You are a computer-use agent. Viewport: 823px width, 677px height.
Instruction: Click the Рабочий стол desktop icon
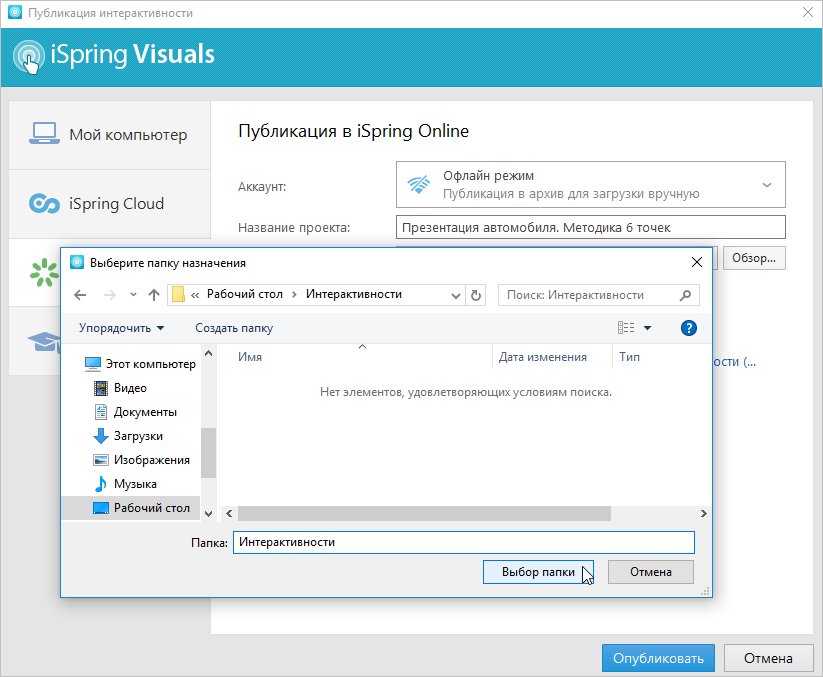[x=101, y=508]
